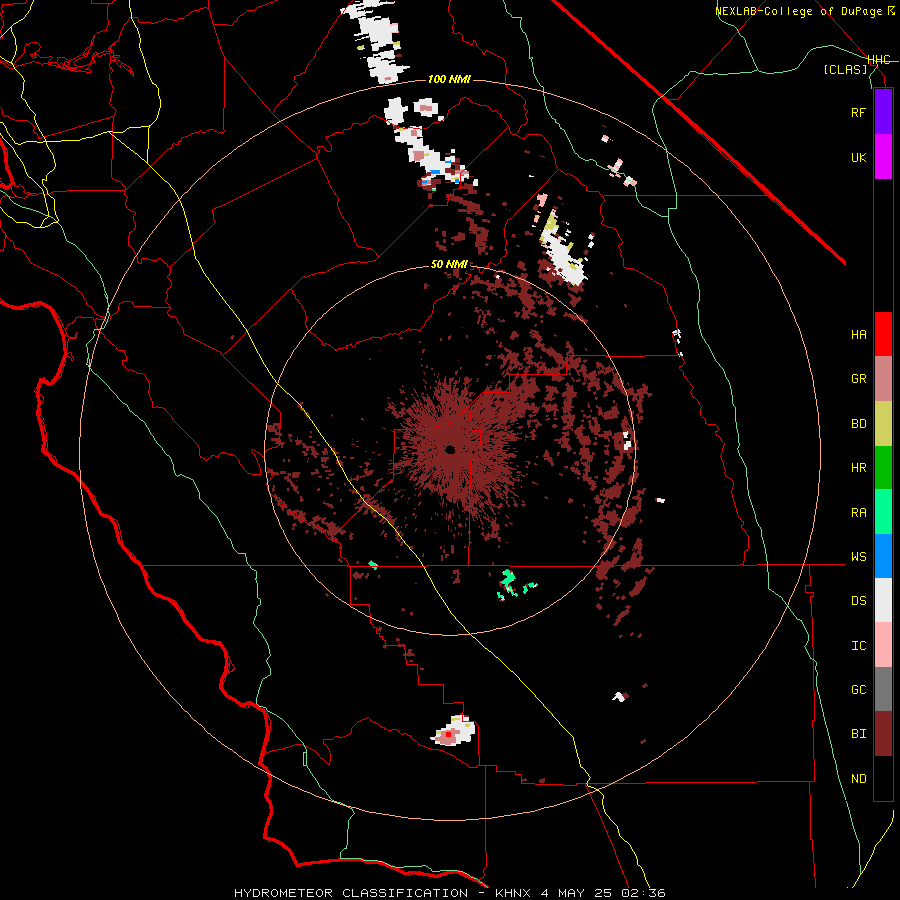The width and height of the screenshot is (900, 900).
Task: Click the [CLAS] units label
Action: (x=845, y=69)
